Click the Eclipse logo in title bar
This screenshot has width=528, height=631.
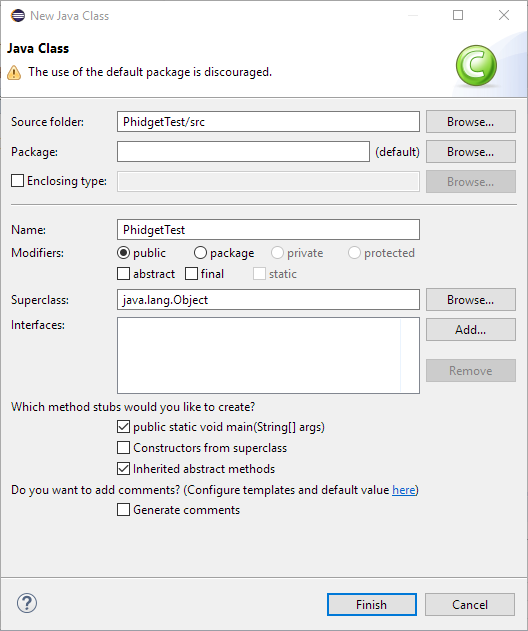click(18, 16)
